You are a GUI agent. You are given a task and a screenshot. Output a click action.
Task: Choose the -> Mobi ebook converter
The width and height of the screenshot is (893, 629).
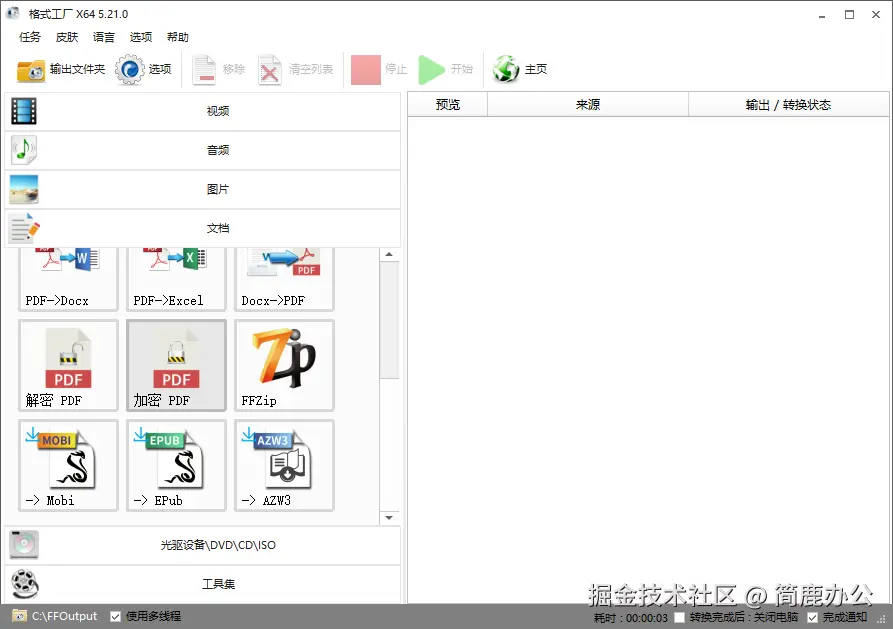click(x=68, y=465)
